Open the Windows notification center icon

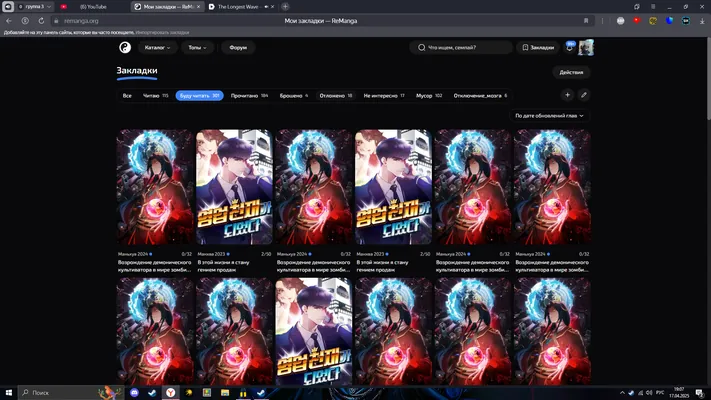[x=700, y=393]
